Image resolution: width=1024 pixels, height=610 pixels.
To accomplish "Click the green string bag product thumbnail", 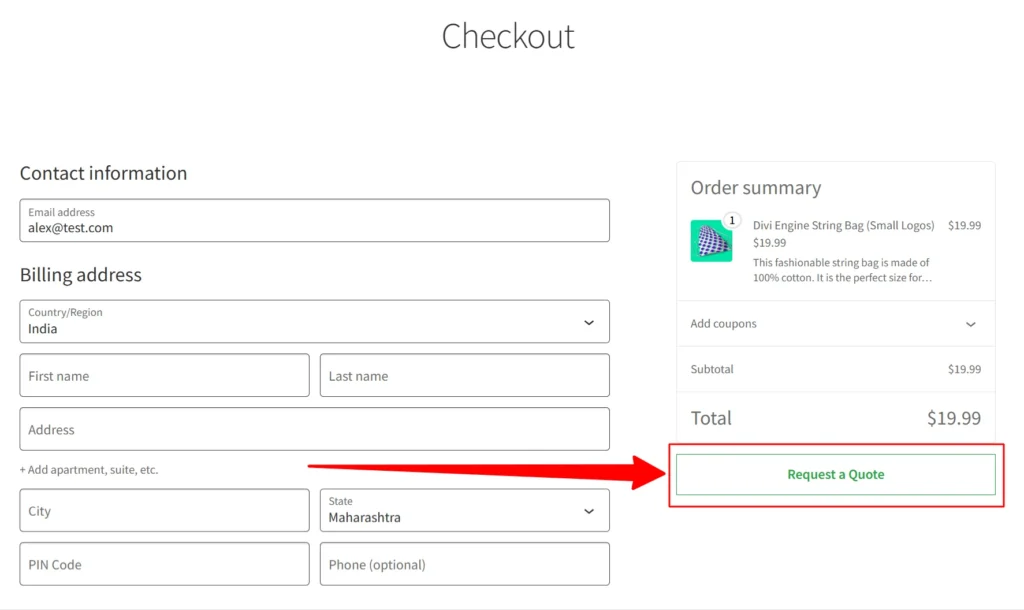I will pos(712,241).
